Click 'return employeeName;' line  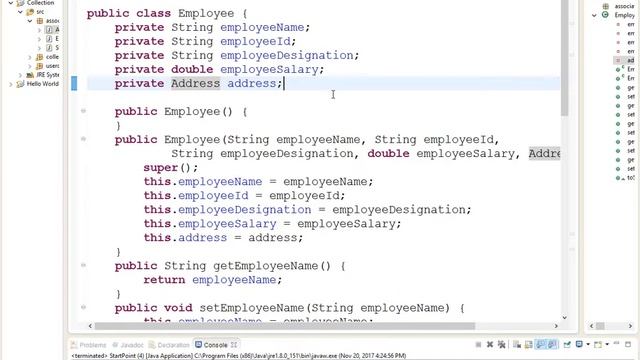(x=213, y=280)
